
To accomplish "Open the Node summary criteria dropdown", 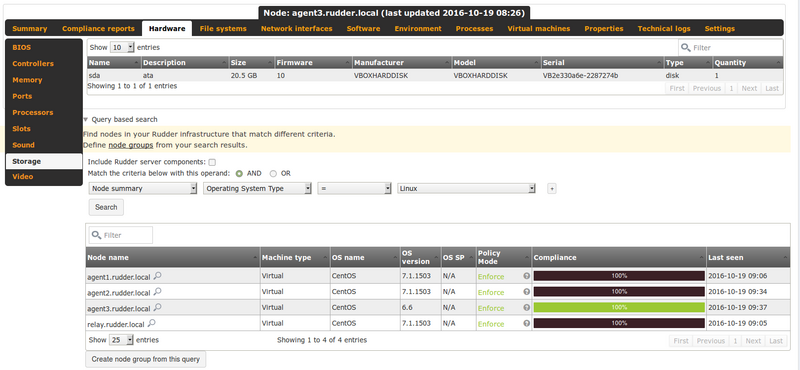I will coord(143,188).
